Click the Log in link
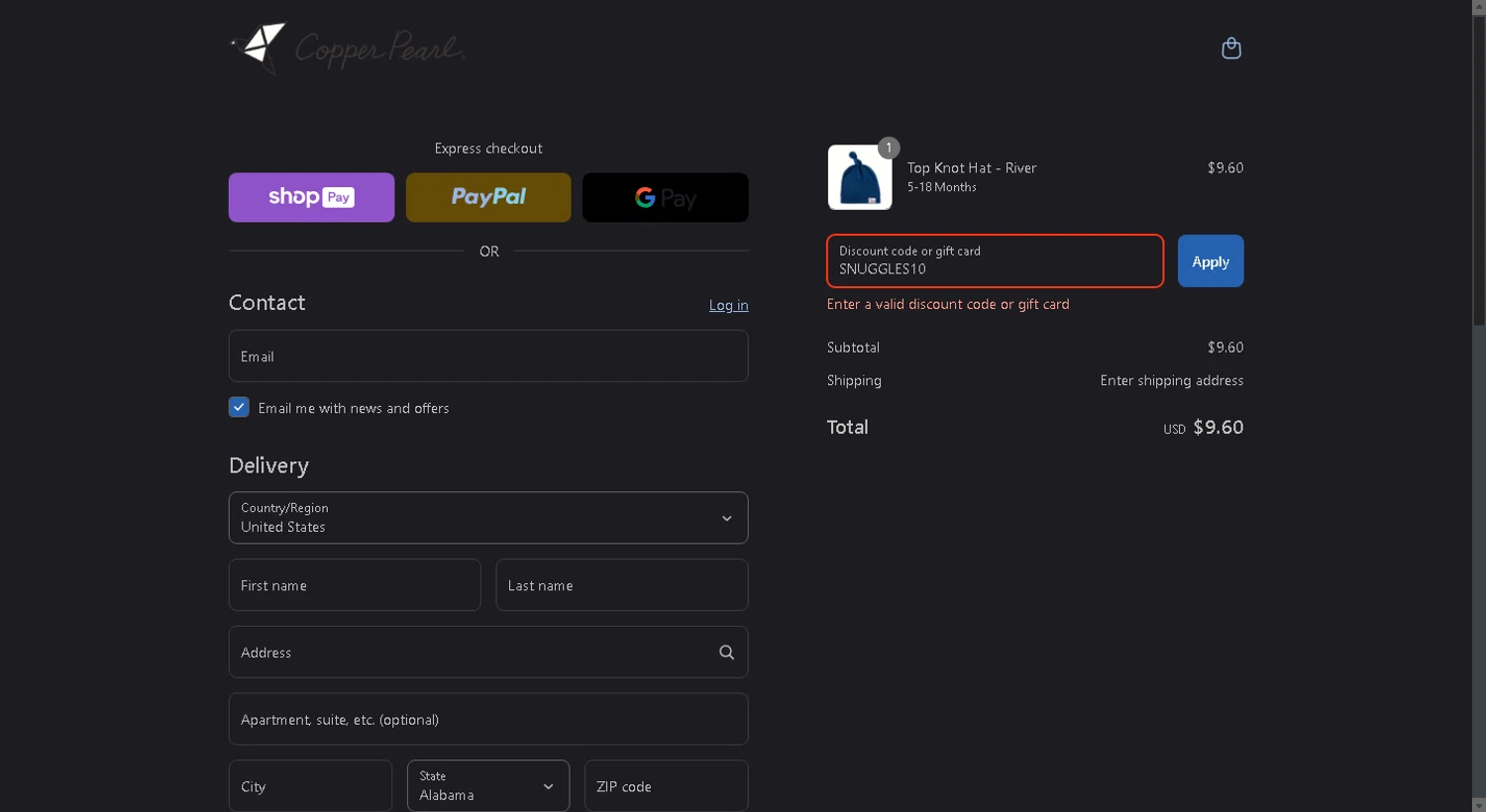The height and width of the screenshot is (812, 1486). [x=728, y=305]
